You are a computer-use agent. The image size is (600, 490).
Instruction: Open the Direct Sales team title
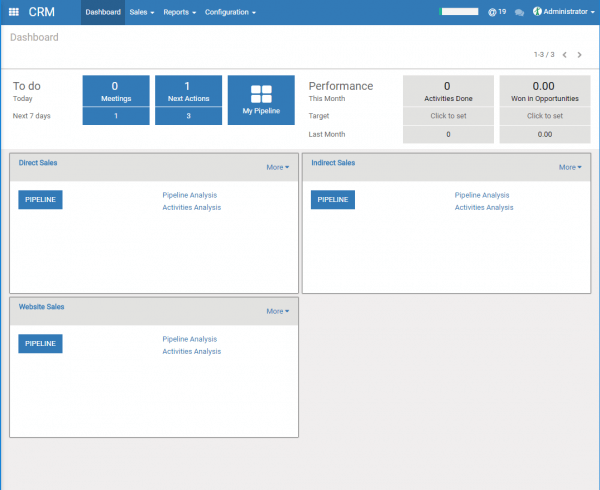38,163
